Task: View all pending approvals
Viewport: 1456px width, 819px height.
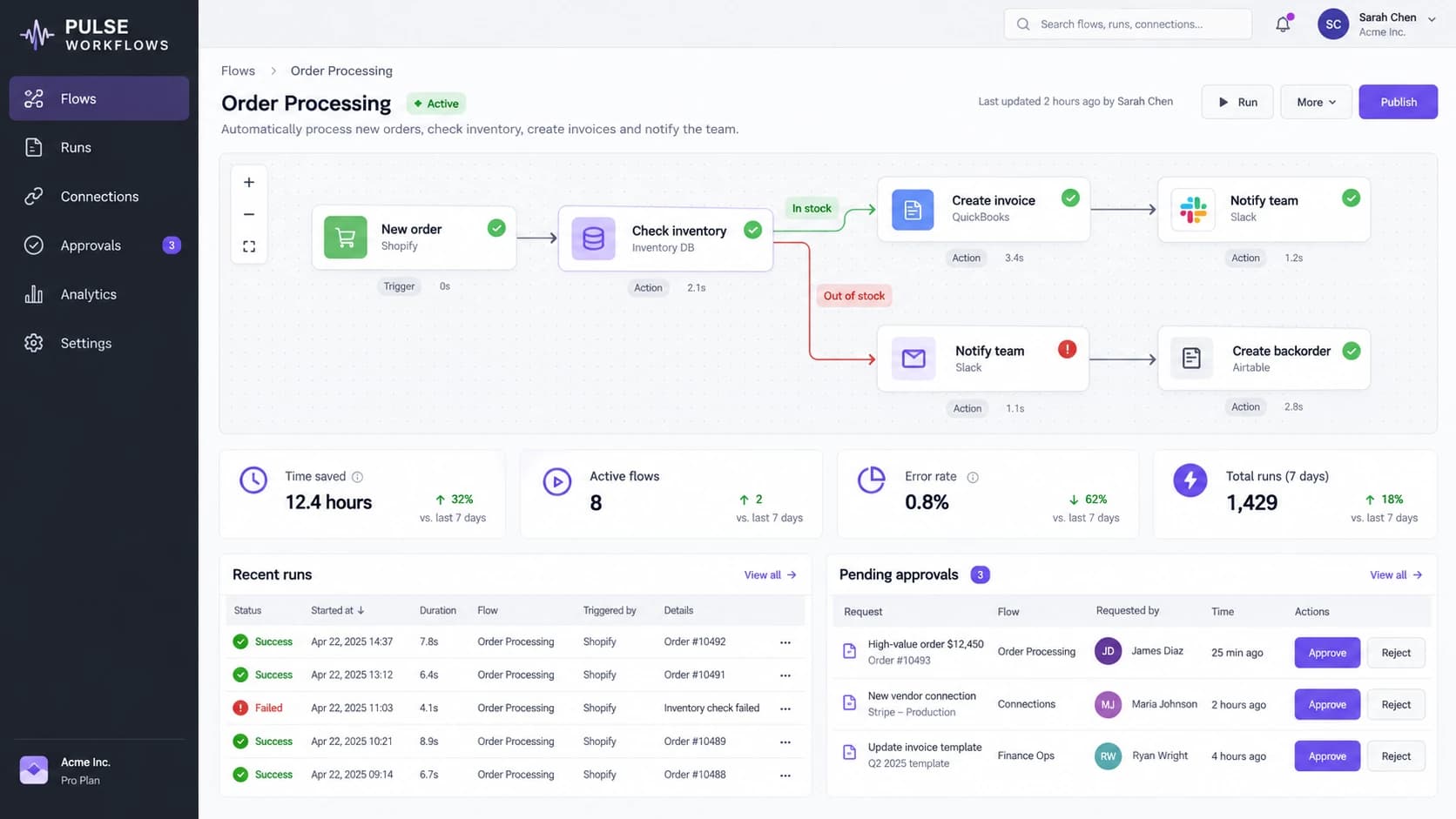Action: 1396,575
